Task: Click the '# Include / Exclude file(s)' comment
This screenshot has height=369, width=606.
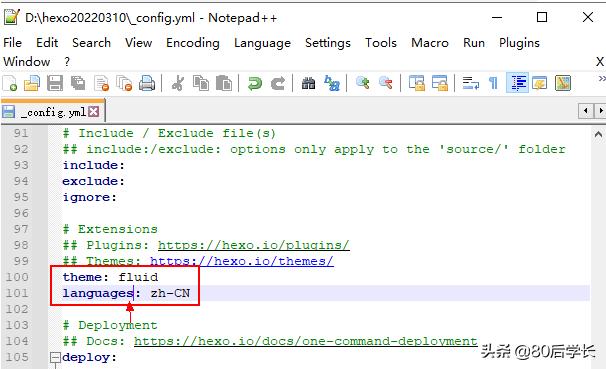Action: click(169, 133)
